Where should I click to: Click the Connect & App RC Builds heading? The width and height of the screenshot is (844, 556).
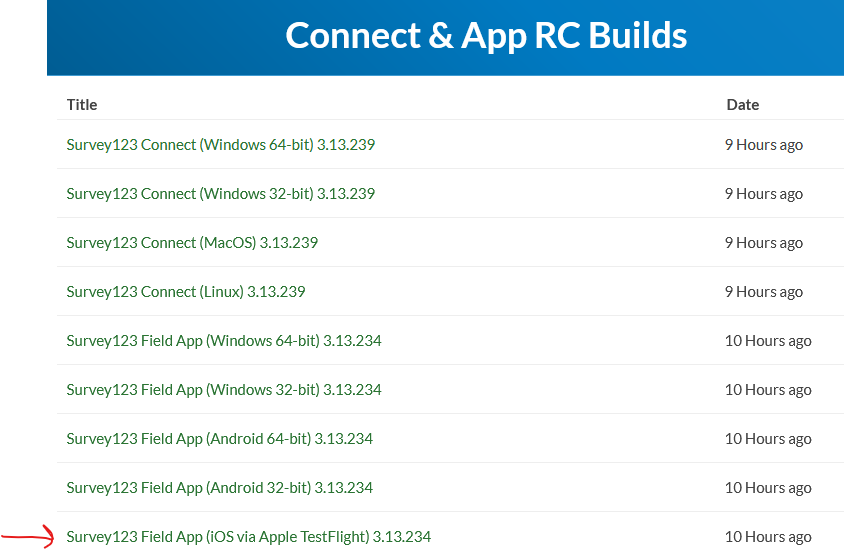coord(486,36)
